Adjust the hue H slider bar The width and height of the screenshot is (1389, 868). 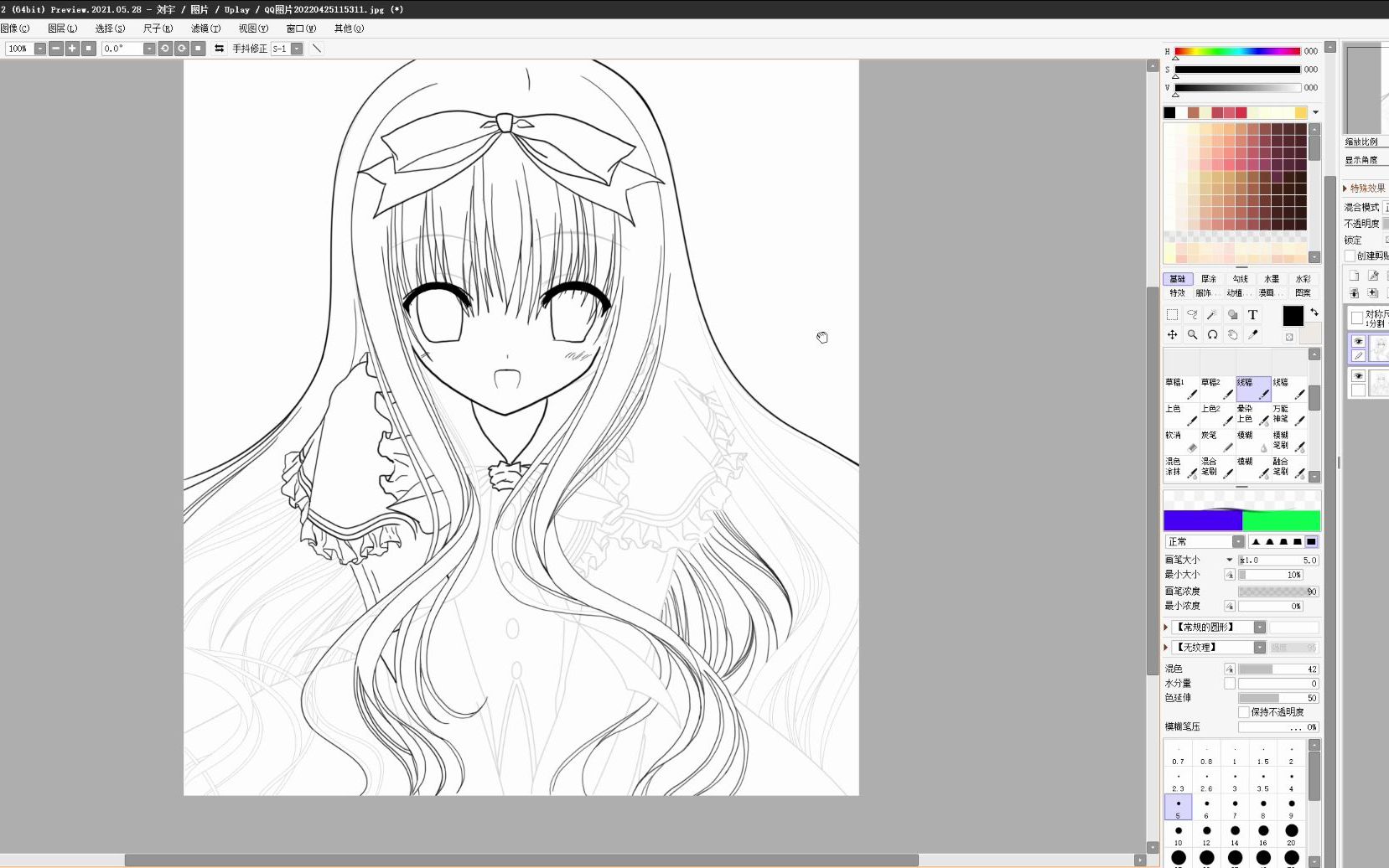coord(1237,51)
